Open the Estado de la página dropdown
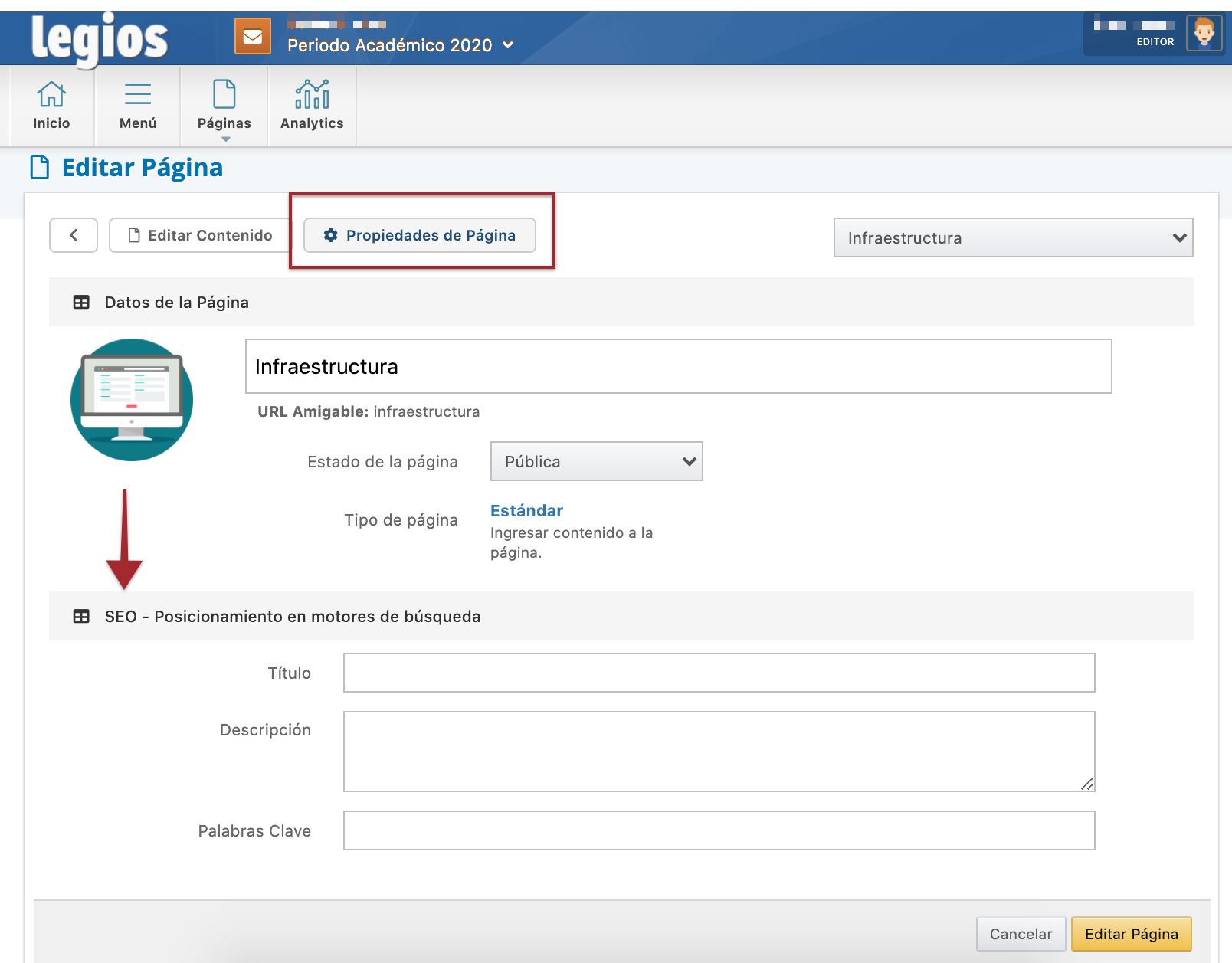This screenshot has width=1232, height=963. point(596,462)
